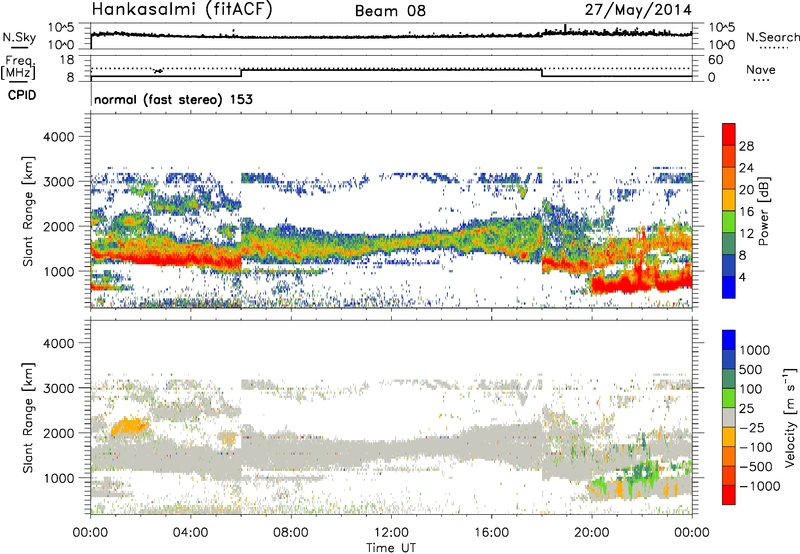Pick the velocity segment between 500 and 1000
The height and width of the screenshot is (554, 800).
pos(729,360)
